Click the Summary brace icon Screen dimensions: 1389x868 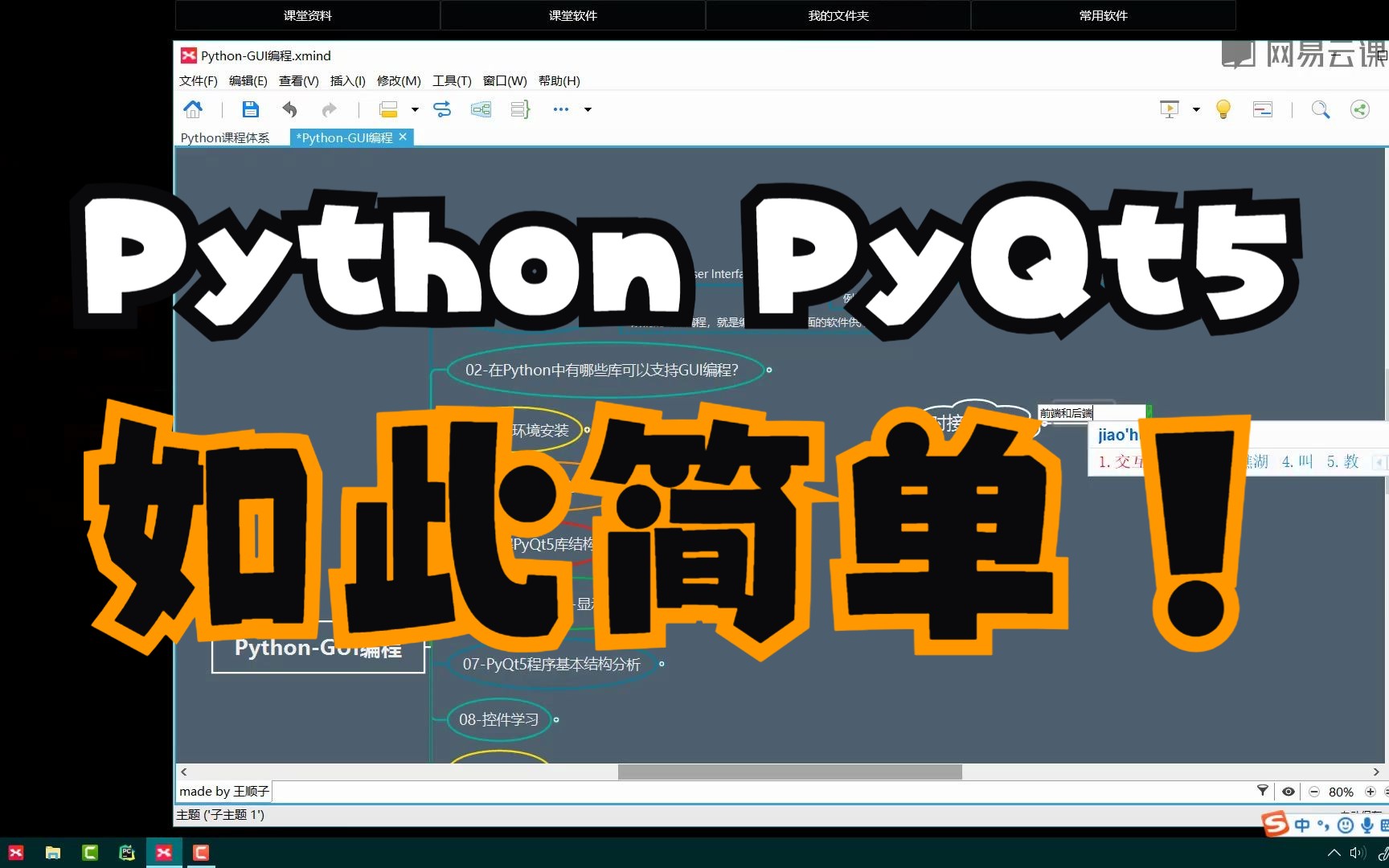(x=520, y=109)
